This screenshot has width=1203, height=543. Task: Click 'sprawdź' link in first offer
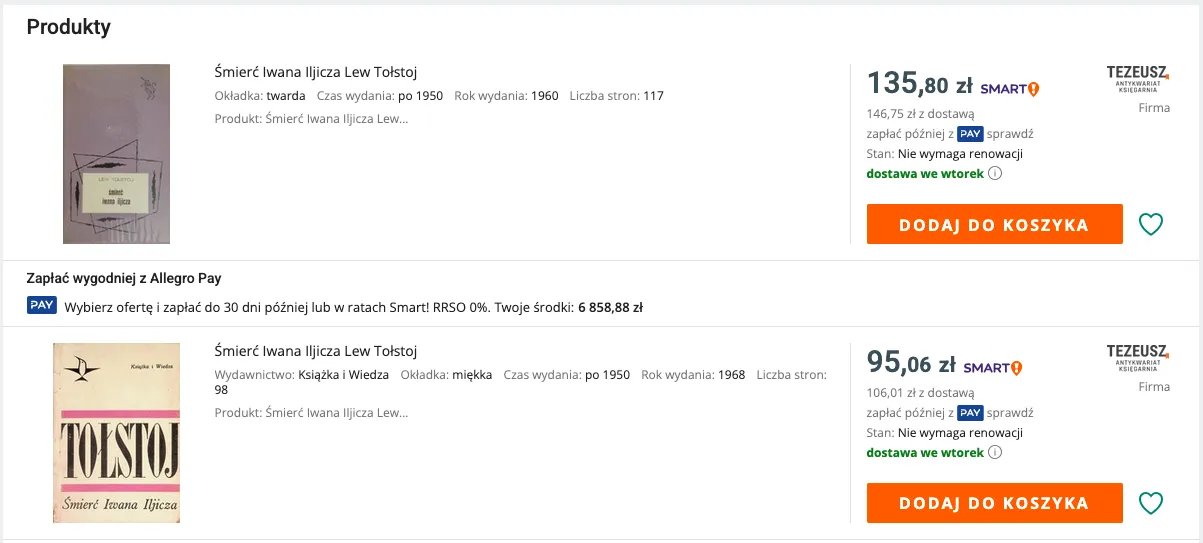click(1011, 134)
